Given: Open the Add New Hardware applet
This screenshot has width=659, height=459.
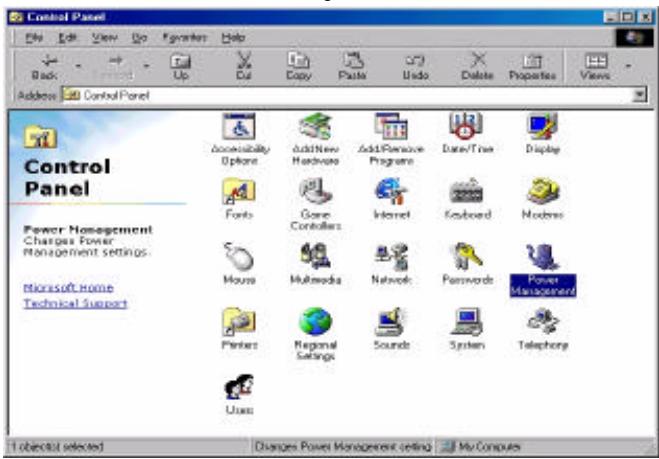Looking at the screenshot, I should (315, 127).
